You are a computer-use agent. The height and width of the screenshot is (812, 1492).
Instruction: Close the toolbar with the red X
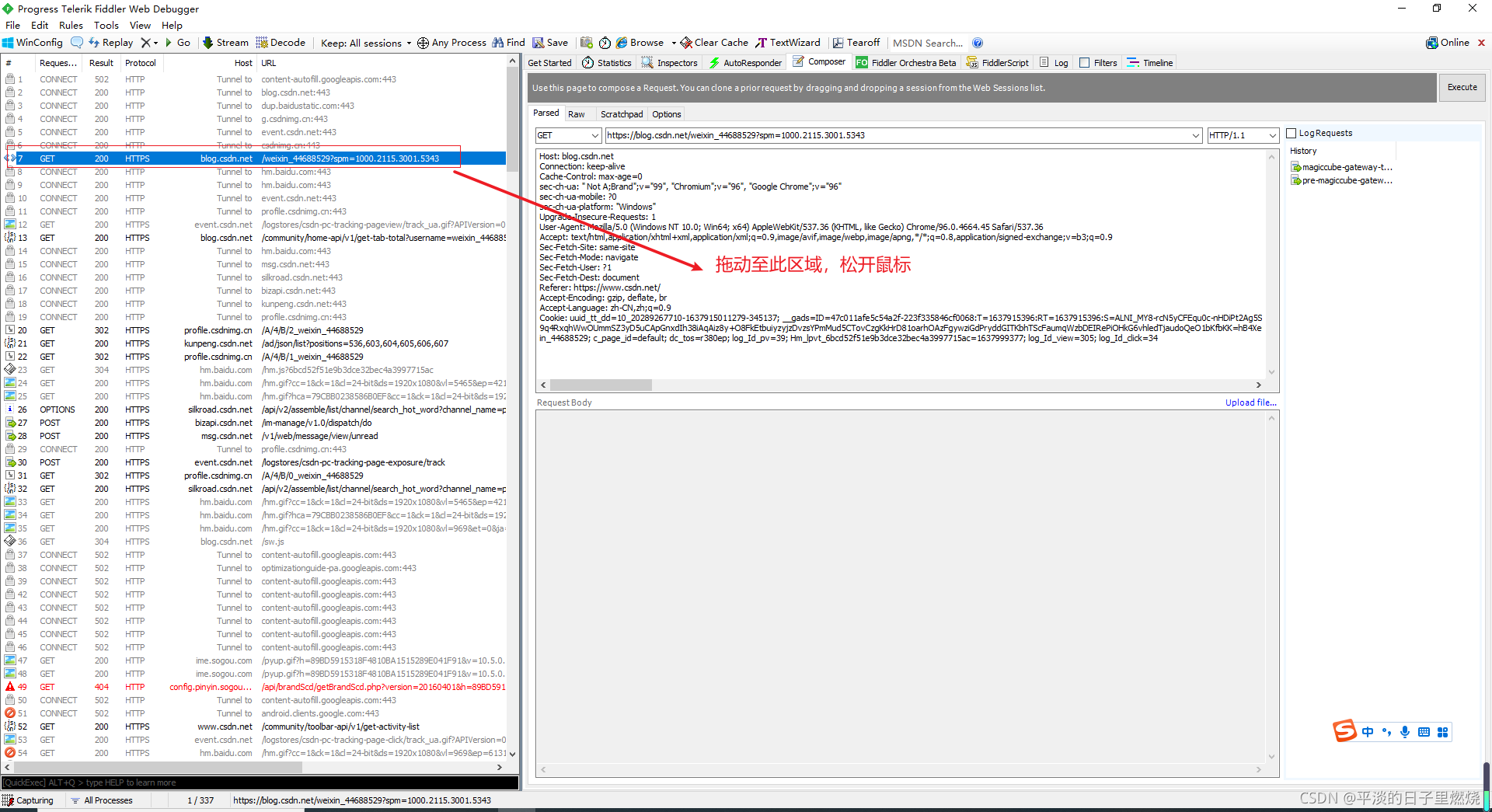tap(1481, 43)
